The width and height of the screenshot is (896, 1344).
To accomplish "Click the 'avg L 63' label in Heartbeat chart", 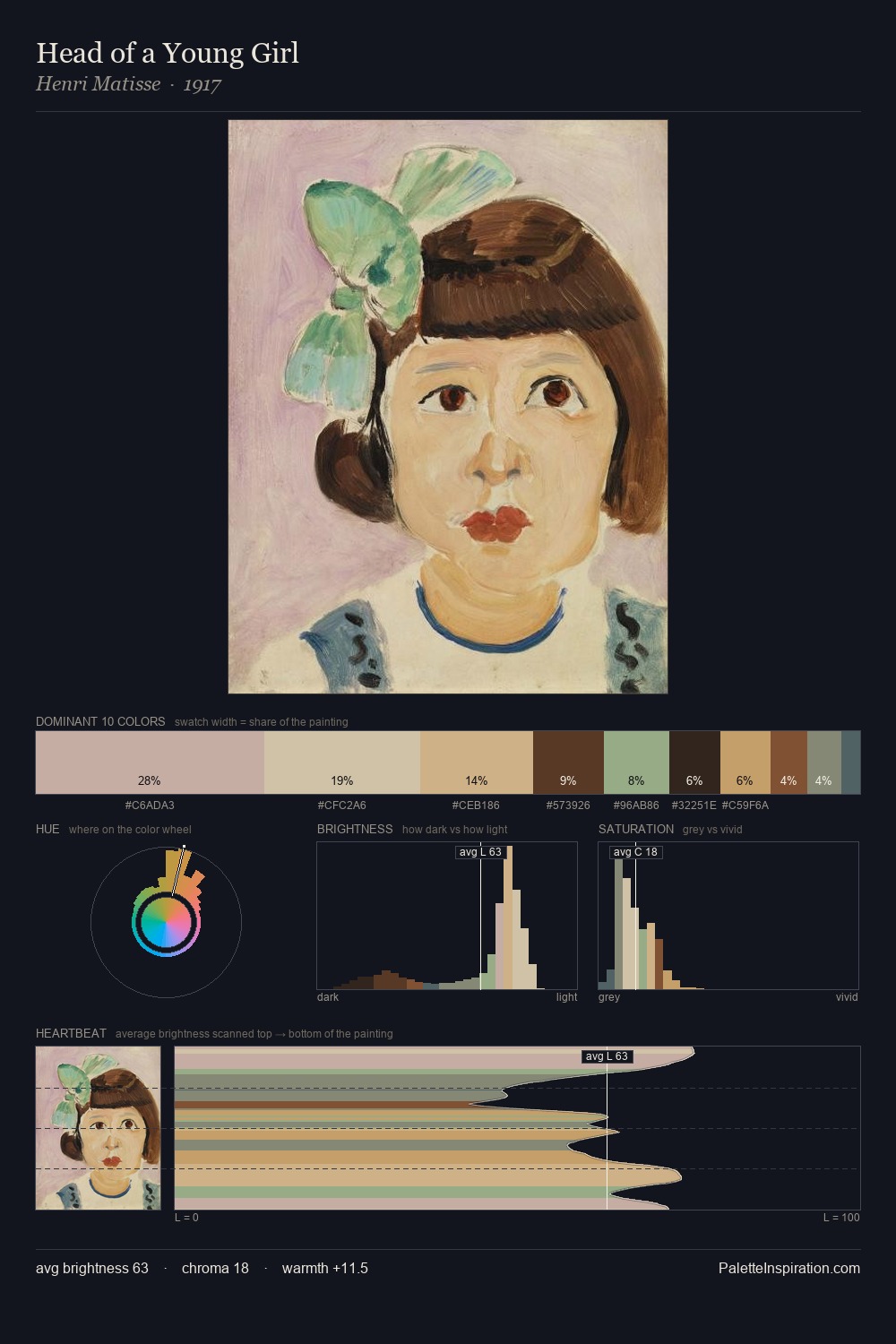I will click(x=607, y=1056).
